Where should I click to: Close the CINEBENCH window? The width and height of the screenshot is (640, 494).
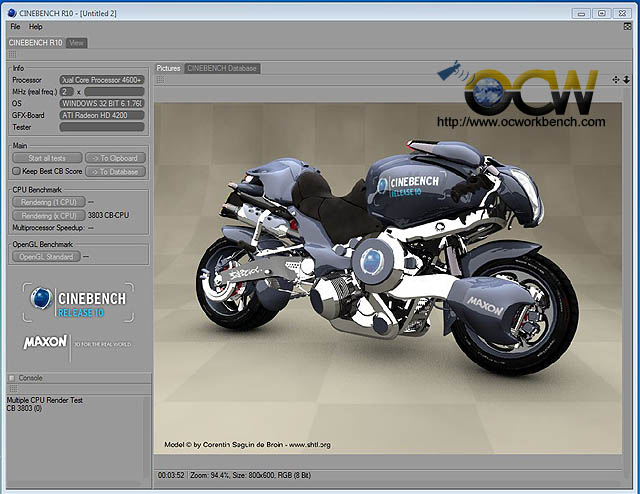pyautogui.click(x=622, y=13)
